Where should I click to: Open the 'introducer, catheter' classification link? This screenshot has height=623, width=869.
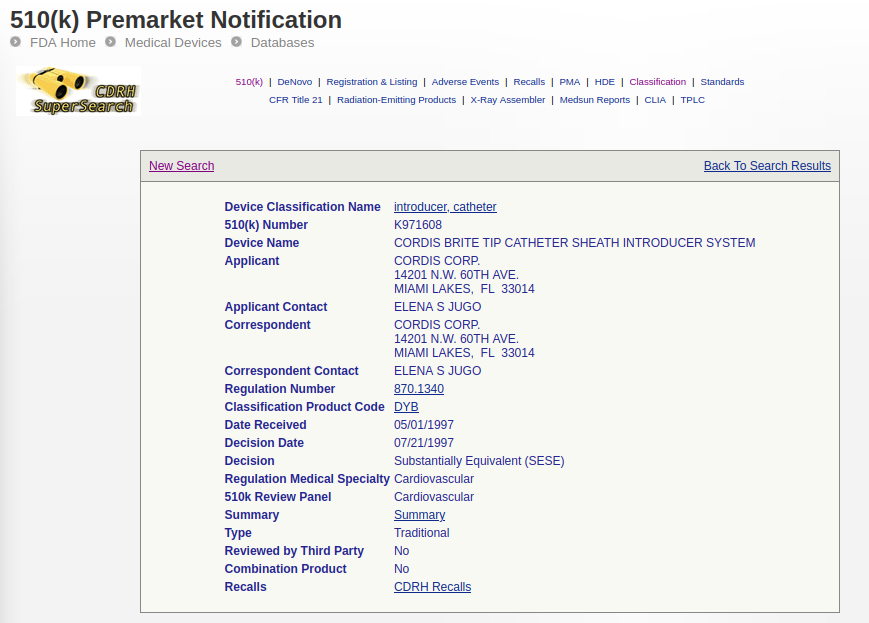445,207
